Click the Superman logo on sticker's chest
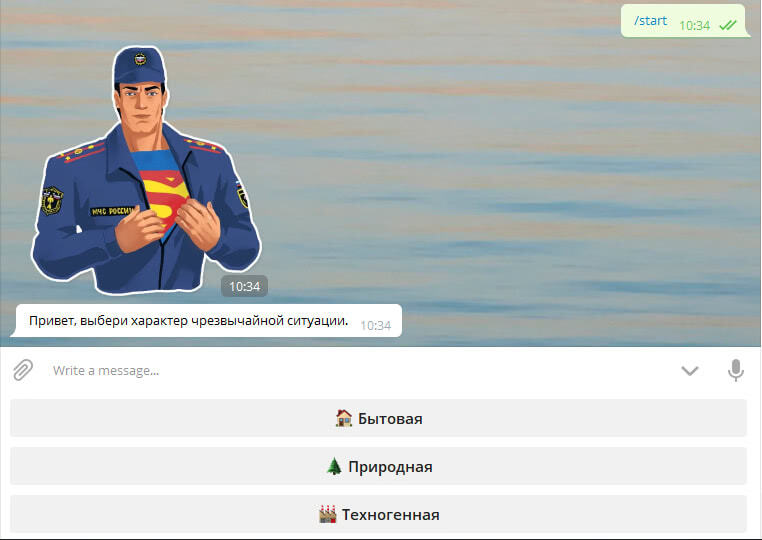 click(x=164, y=195)
